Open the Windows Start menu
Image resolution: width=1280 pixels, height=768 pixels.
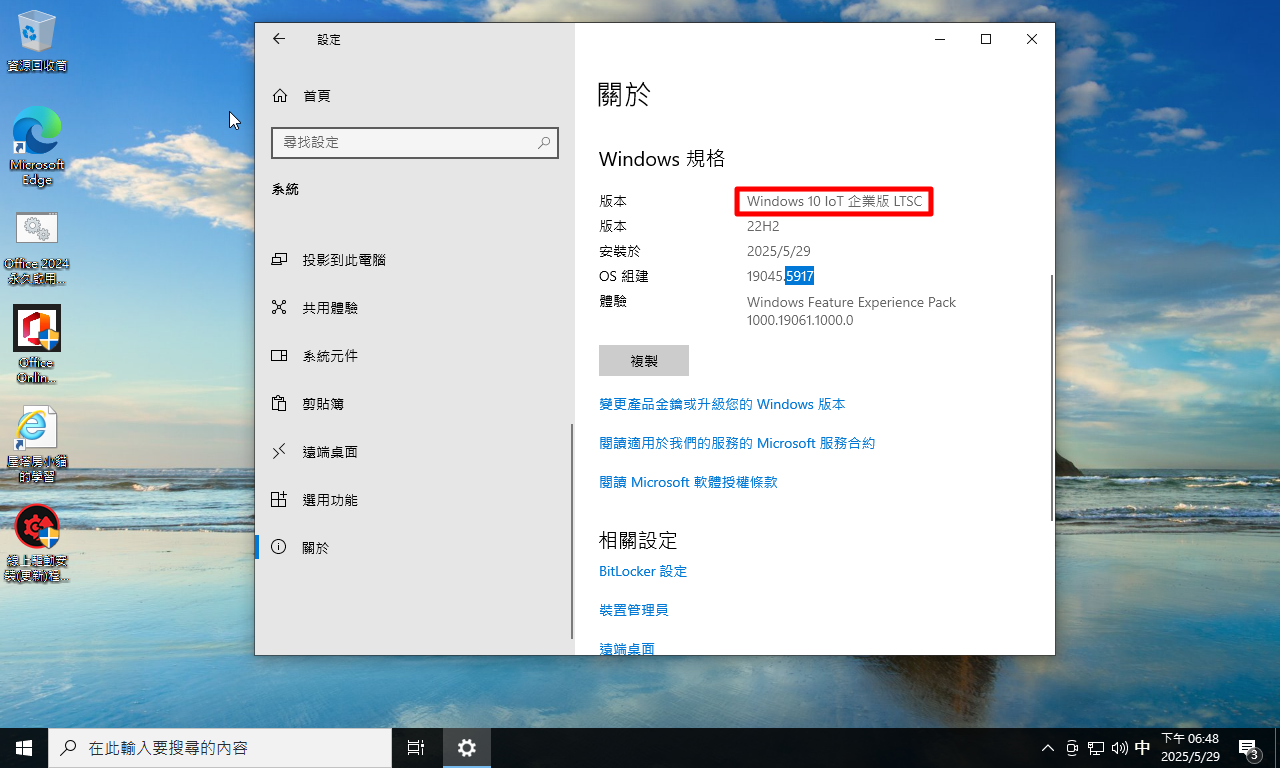click(x=24, y=748)
